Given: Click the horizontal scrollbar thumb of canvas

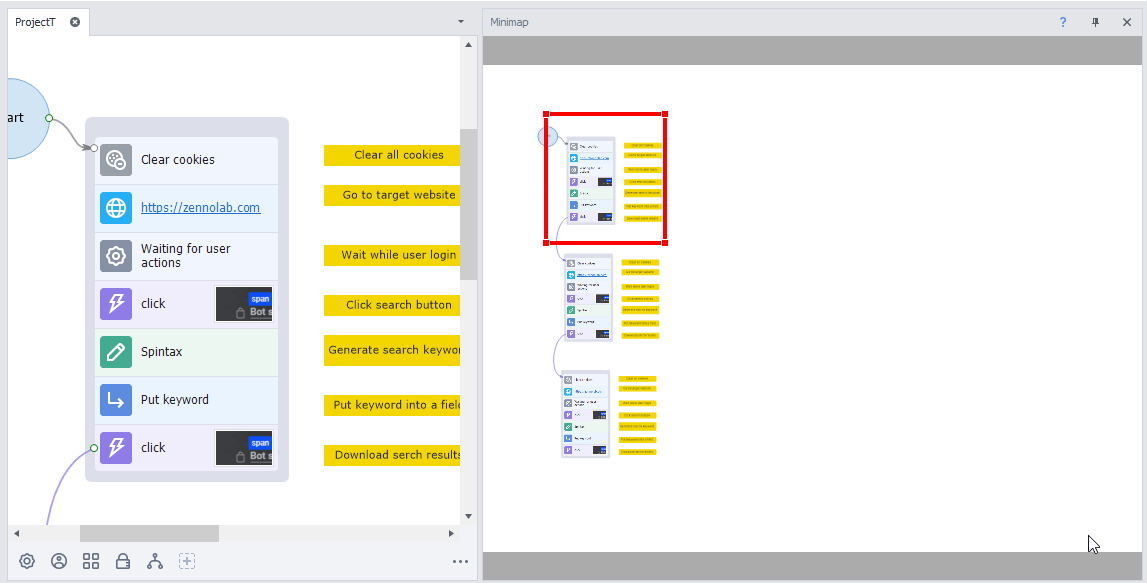Looking at the screenshot, I should point(149,534).
